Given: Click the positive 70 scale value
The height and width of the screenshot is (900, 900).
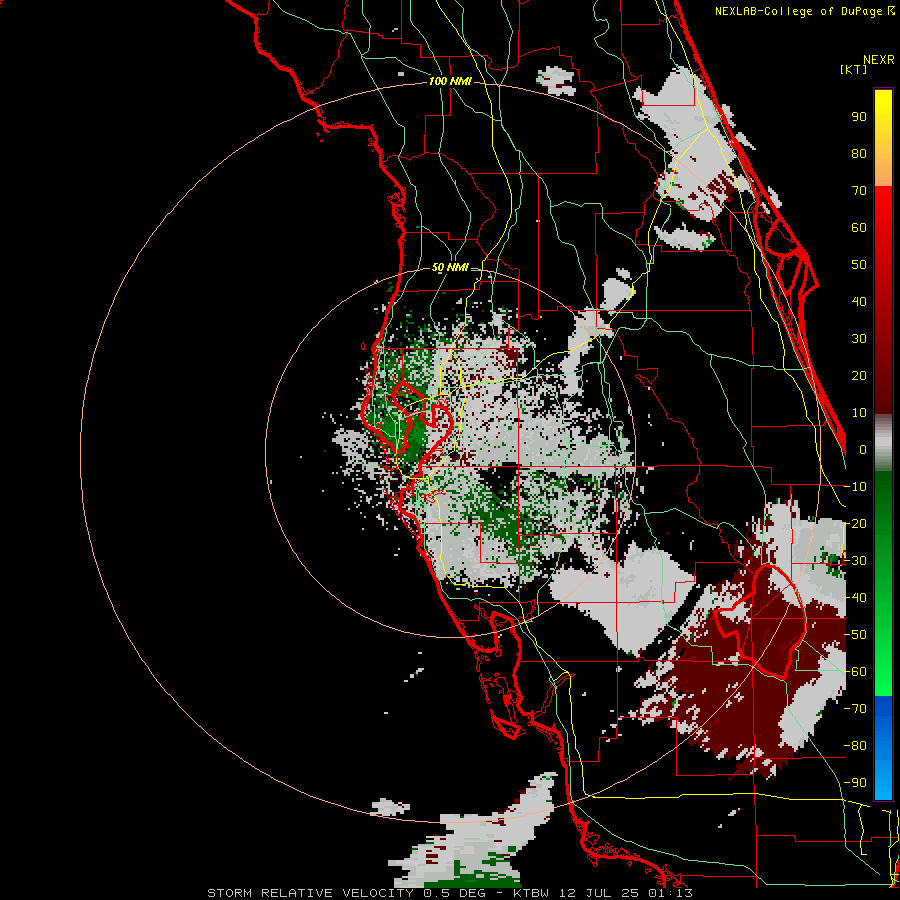Looking at the screenshot, I should tap(859, 191).
